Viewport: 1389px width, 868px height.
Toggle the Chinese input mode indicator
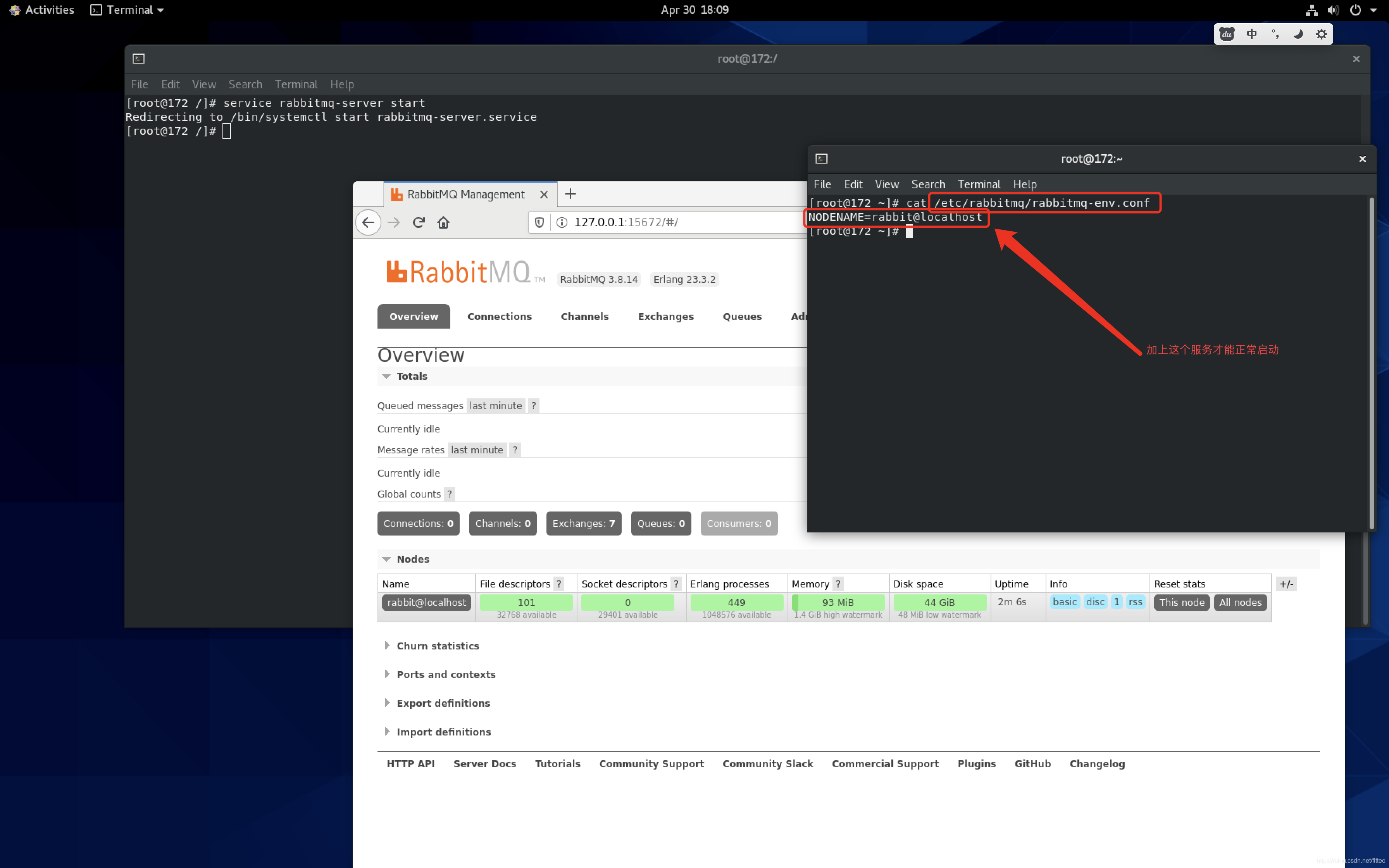1252,34
